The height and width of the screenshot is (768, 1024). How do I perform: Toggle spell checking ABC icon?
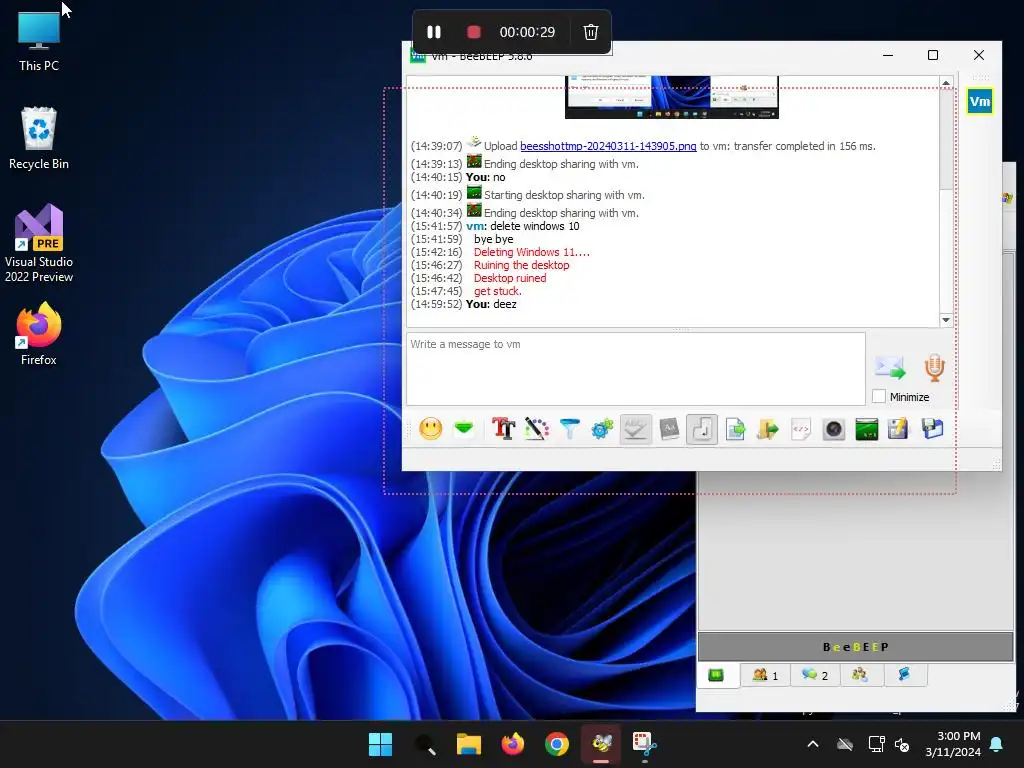(635, 429)
